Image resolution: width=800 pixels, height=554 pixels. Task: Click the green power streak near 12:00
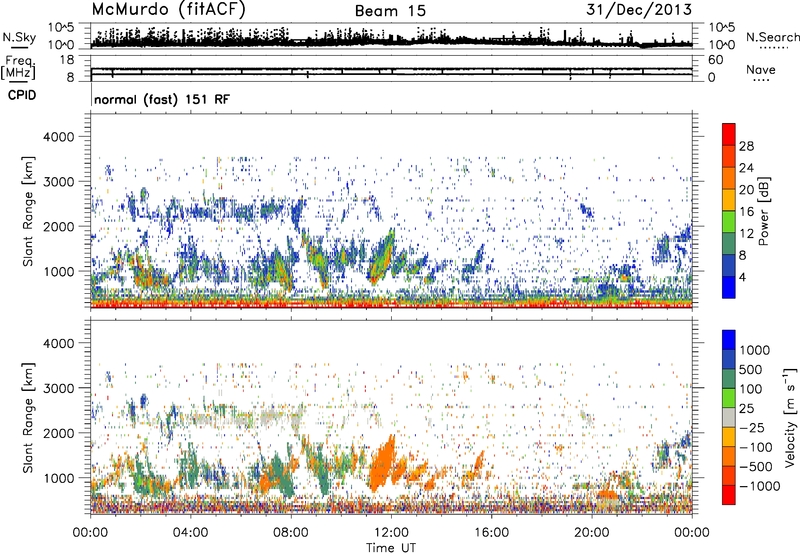pyautogui.click(x=382, y=258)
